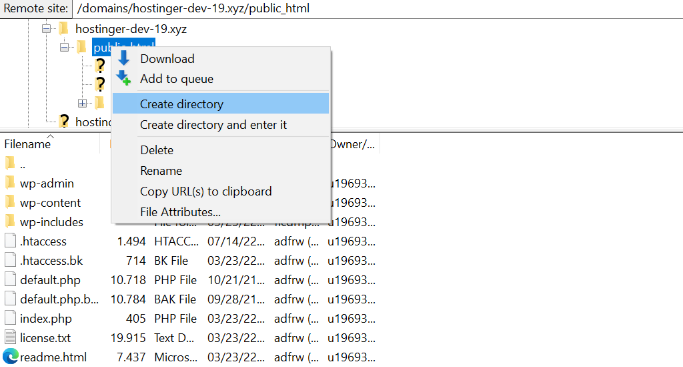Image resolution: width=683 pixels, height=367 pixels.
Task: Click the wp-admin folder icon
Action: click(10, 183)
